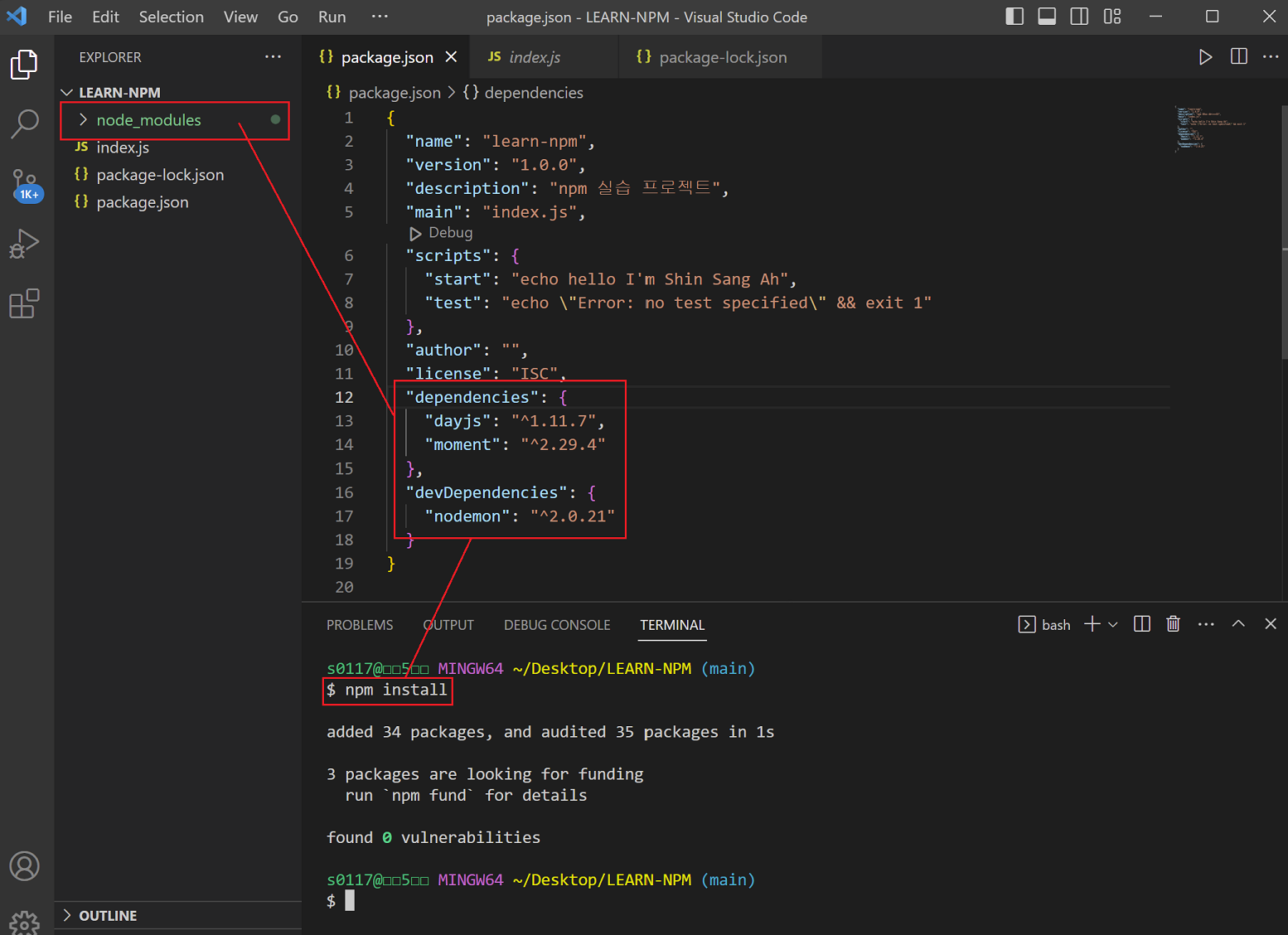Screen dimensions: 1288x935
Task: Click the editor minimap preview
Action: click(1212, 128)
